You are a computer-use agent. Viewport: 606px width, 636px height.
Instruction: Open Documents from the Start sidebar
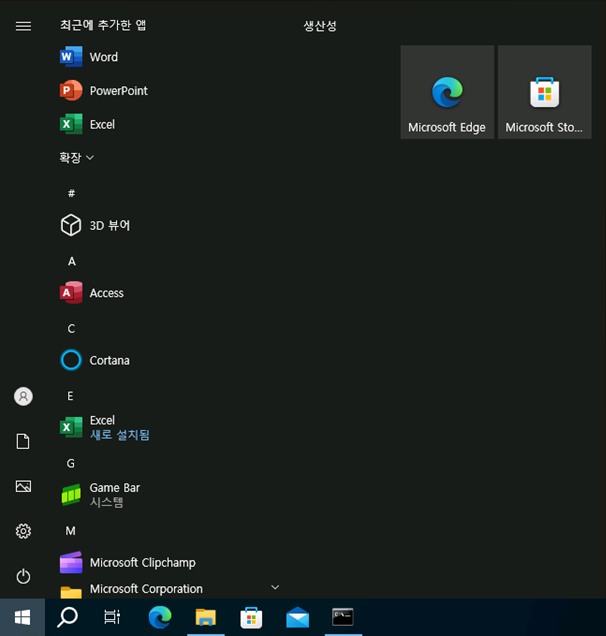pos(23,441)
